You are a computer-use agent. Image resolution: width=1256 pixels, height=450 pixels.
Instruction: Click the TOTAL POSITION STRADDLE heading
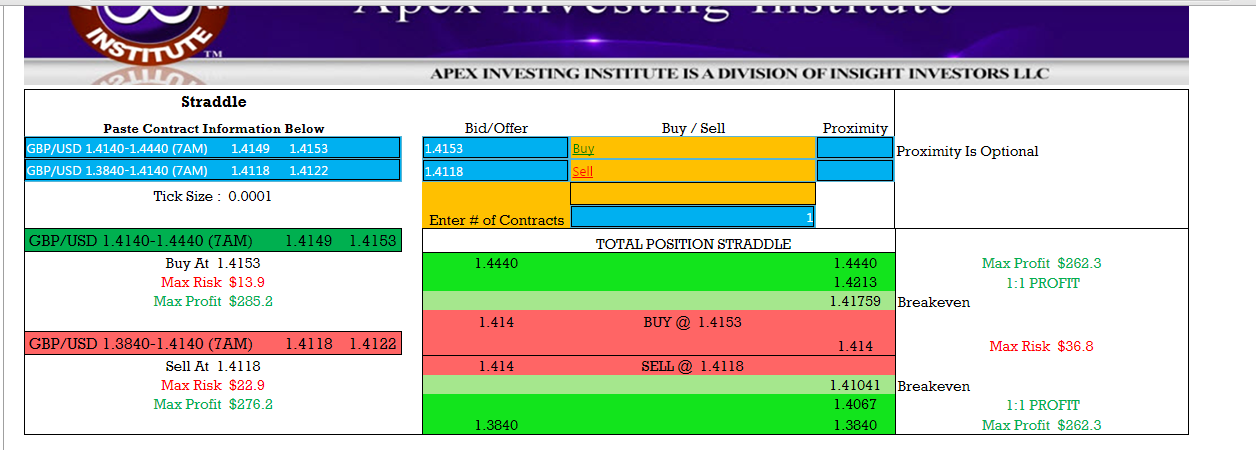693,245
